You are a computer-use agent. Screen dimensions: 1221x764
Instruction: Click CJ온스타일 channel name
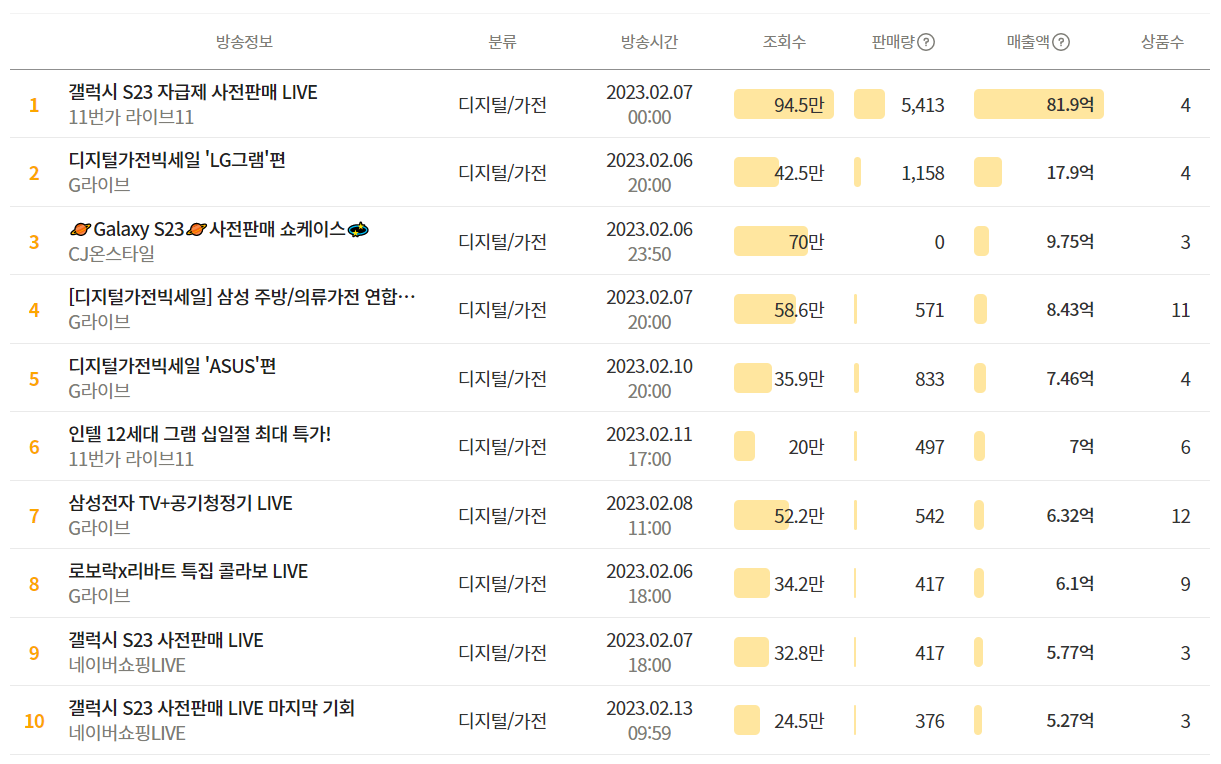click(x=112, y=254)
